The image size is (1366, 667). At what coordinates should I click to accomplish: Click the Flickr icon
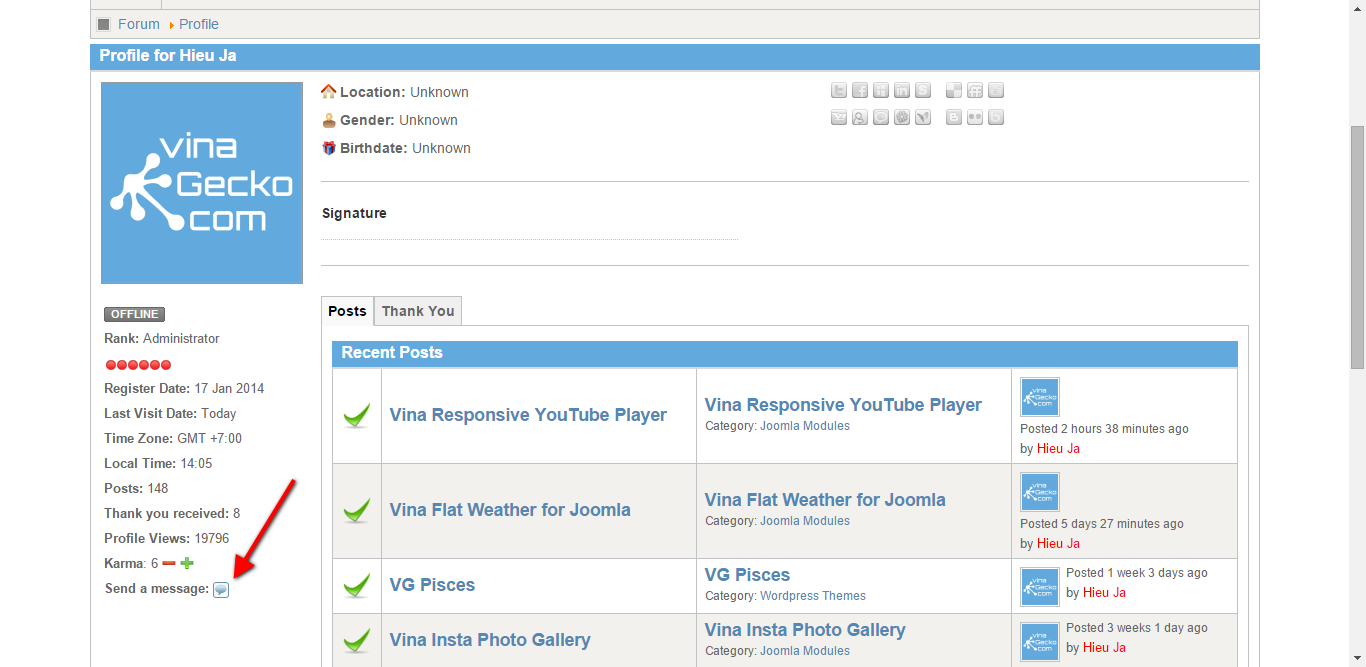coord(974,117)
